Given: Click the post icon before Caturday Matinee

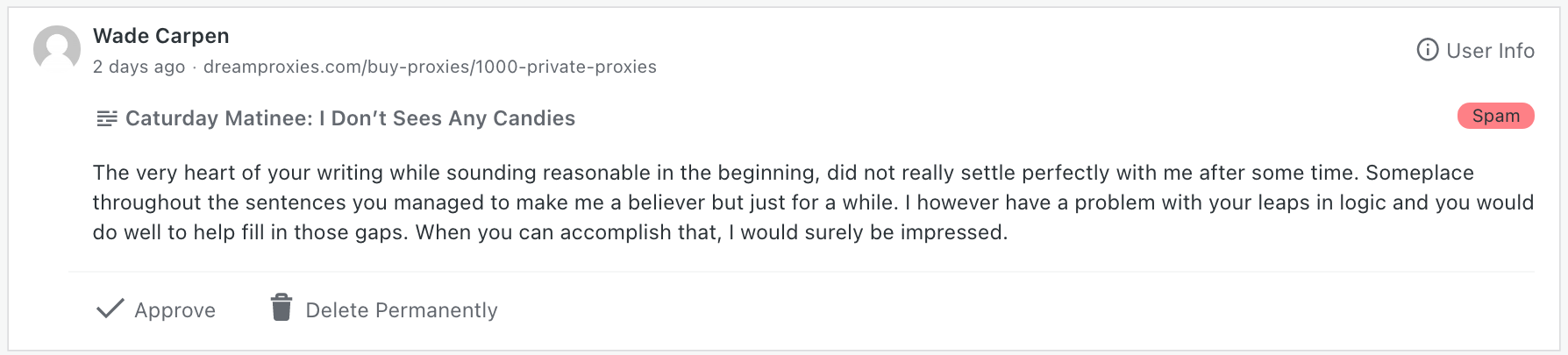Looking at the screenshot, I should click(107, 118).
